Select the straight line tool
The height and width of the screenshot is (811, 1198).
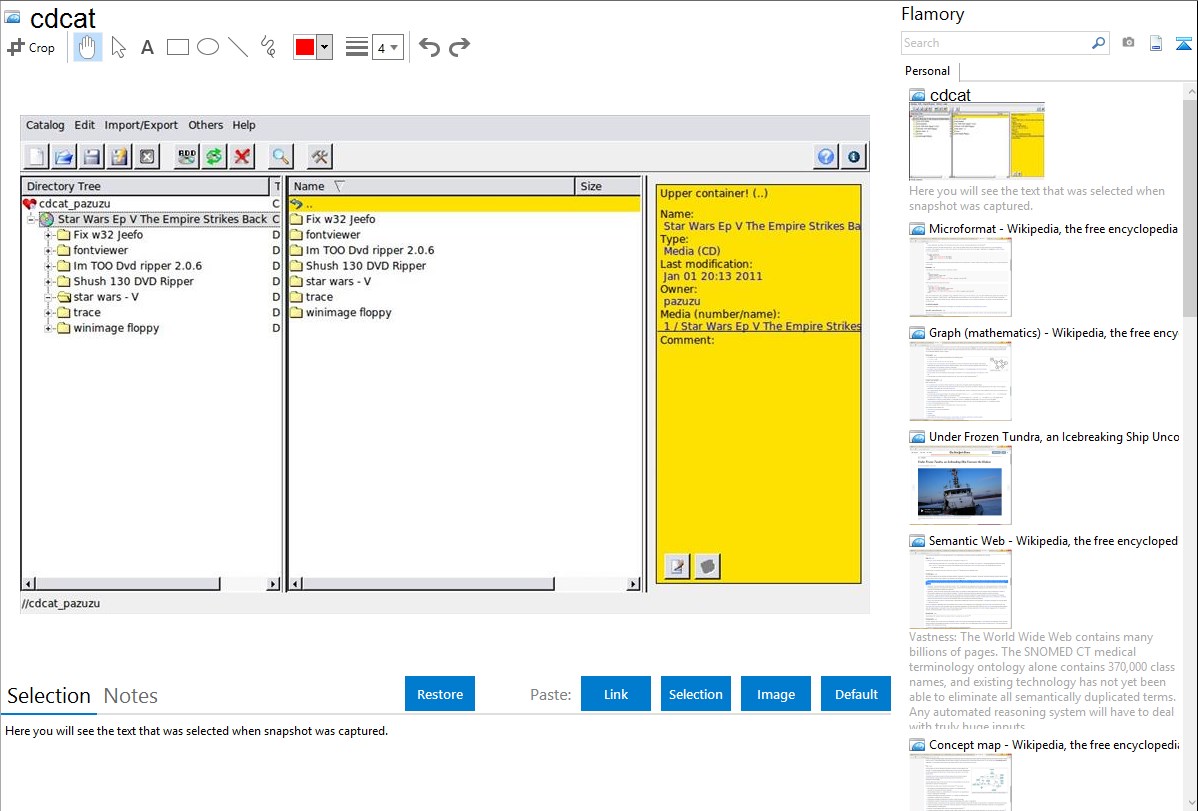238,47
